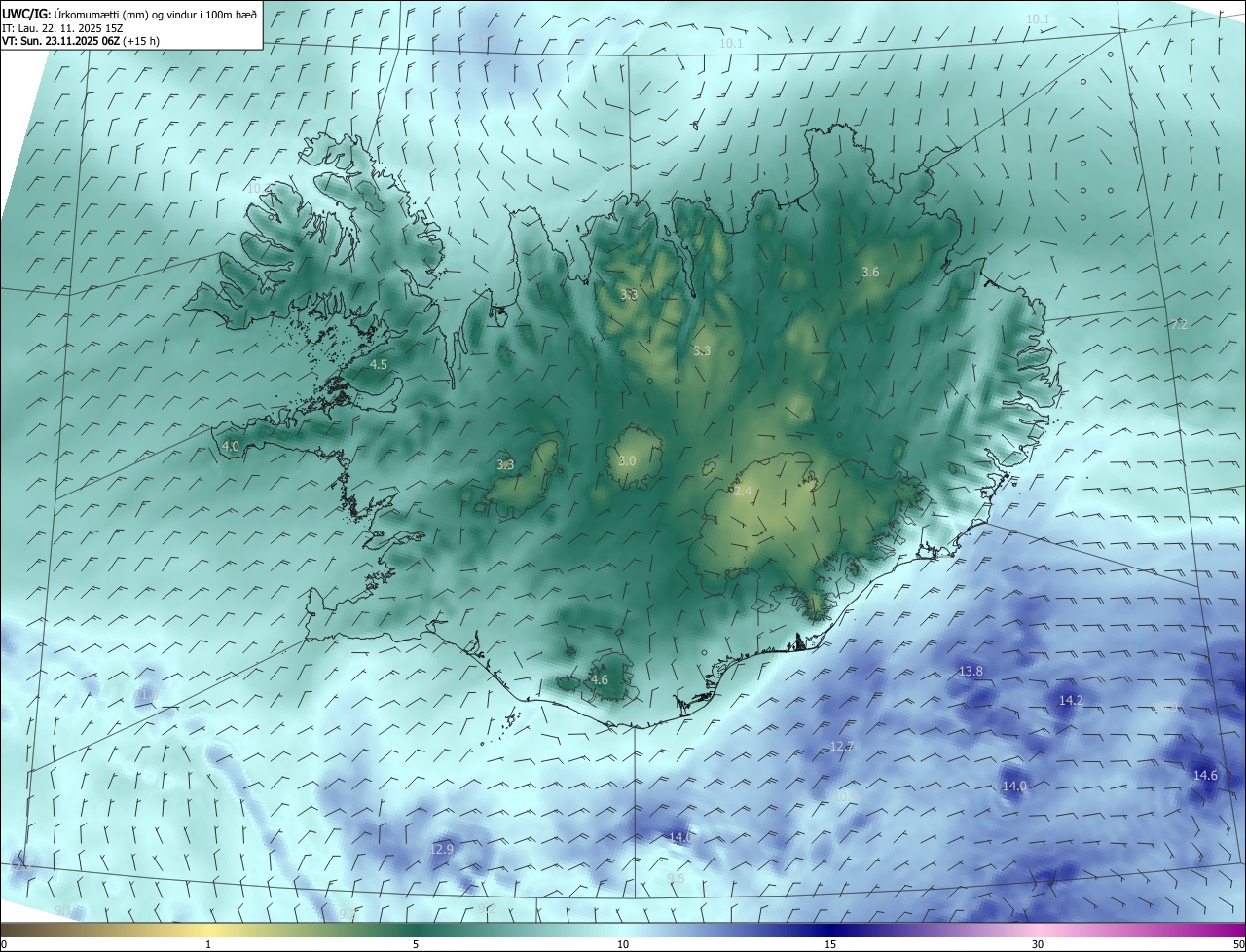1246x952 pixels.
Task: Click the 14.2 value over the sea
Action: 1071,700
